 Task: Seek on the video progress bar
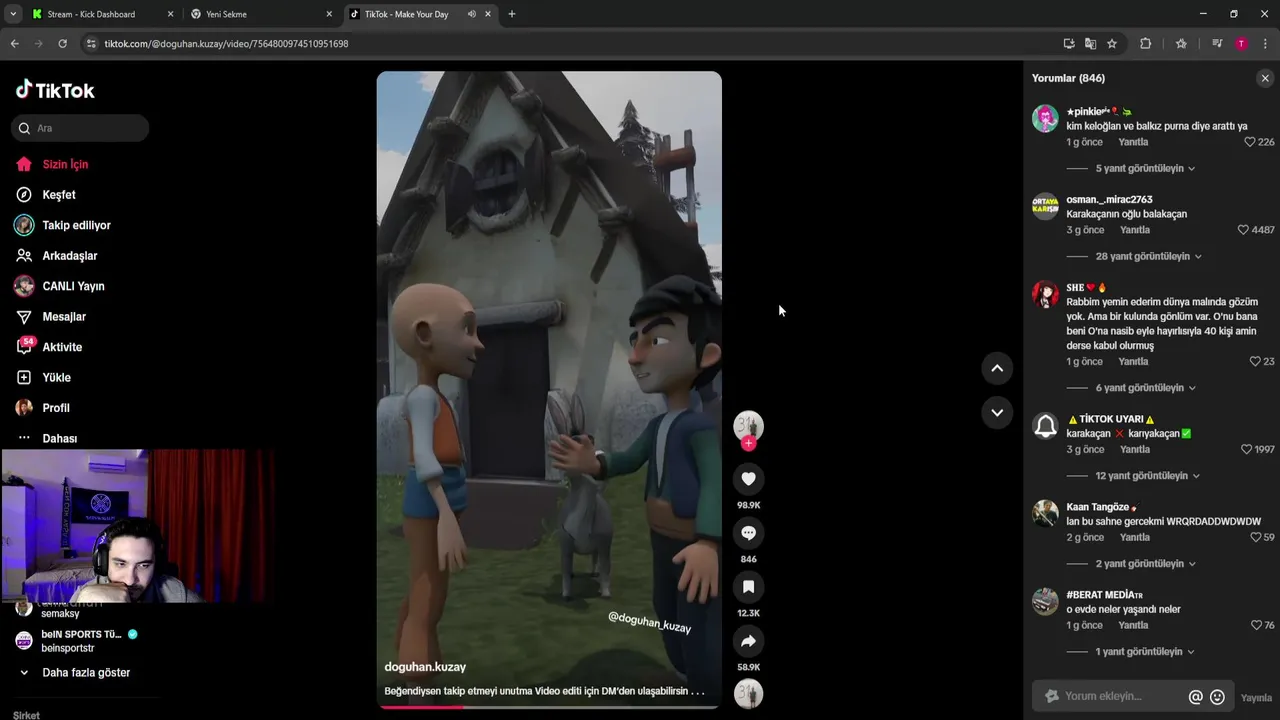tap(549, 707)
